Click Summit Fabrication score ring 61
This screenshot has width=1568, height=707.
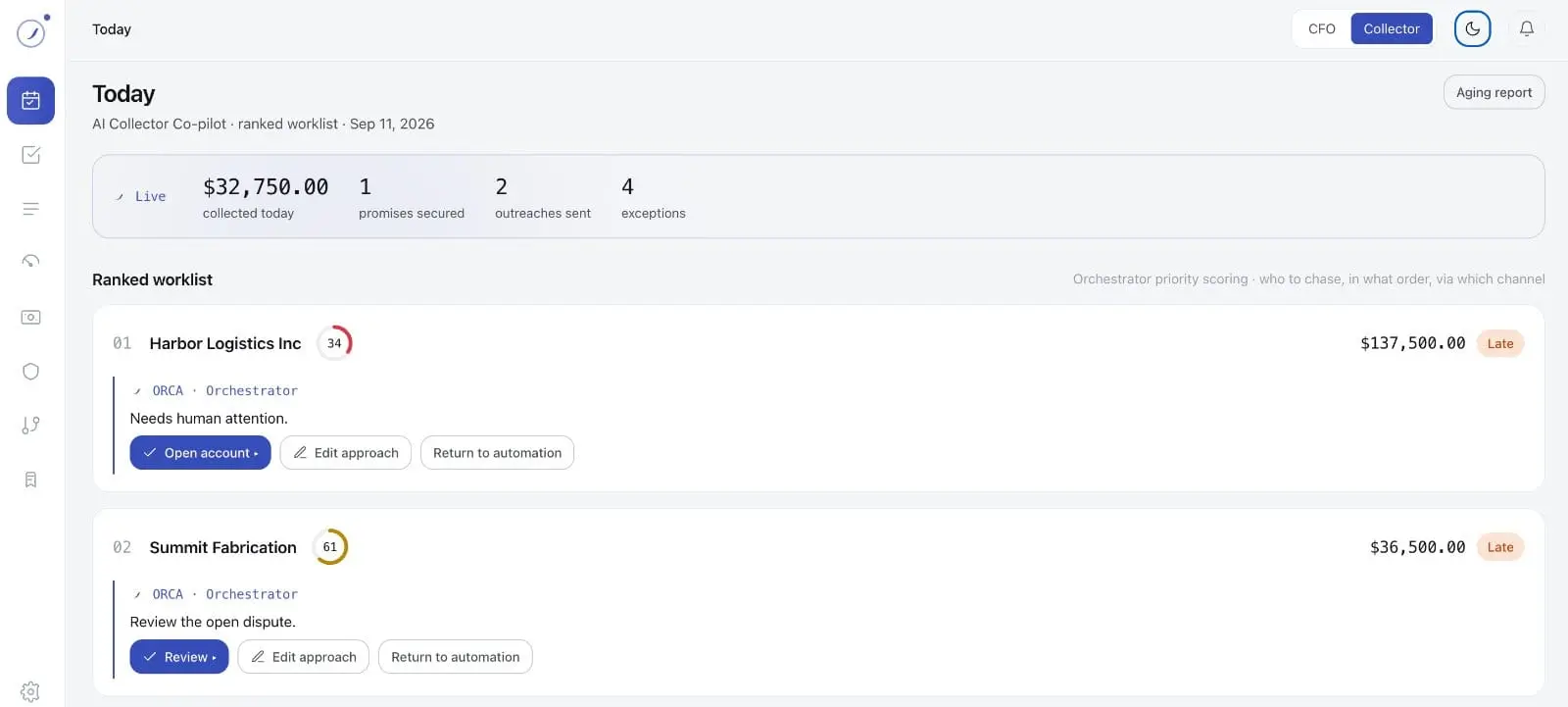point(330,547)
